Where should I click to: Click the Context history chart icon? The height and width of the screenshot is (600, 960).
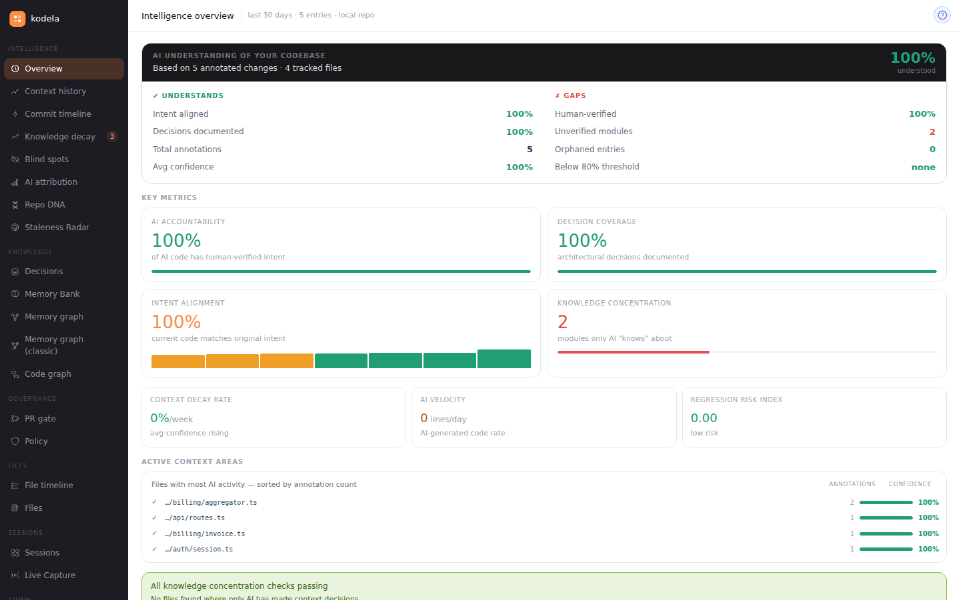(x=15, y=91)
